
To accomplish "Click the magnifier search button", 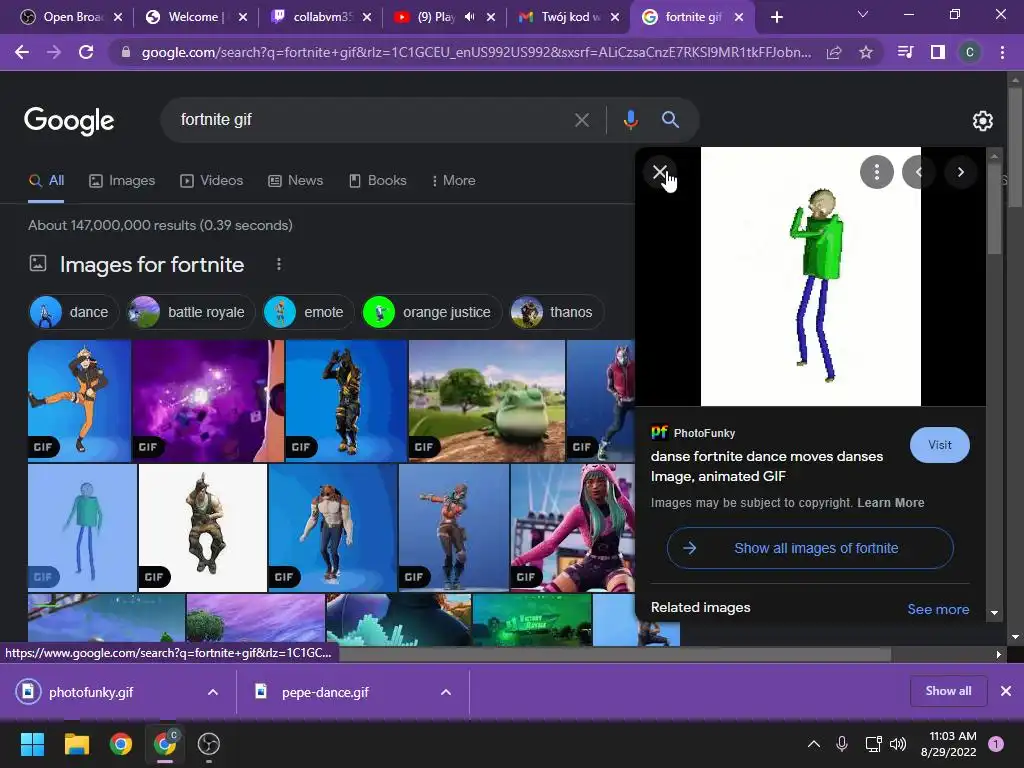I will tap(670, 120).
